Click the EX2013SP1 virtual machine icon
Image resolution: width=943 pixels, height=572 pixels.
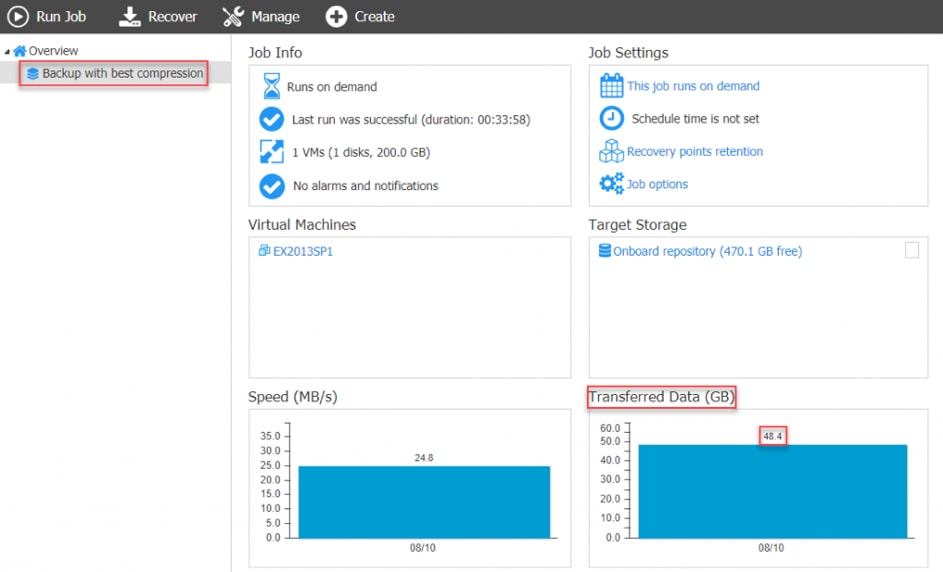[265, 251]
